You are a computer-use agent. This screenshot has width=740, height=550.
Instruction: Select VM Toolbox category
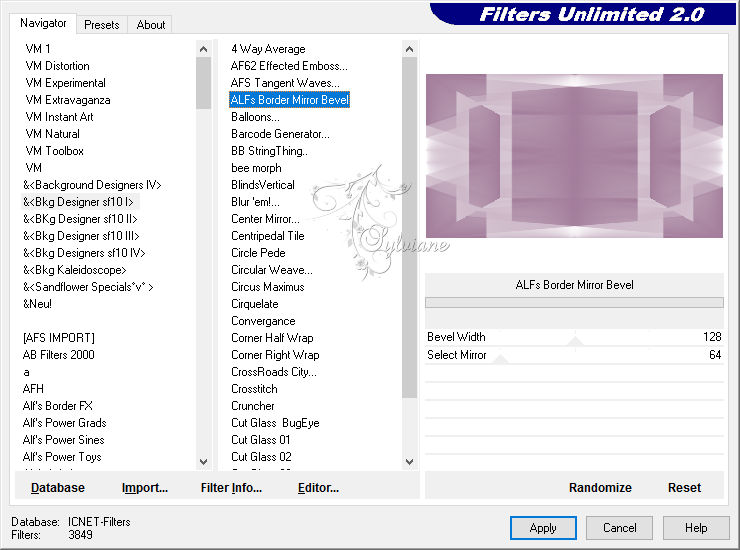tap(54, 151)
